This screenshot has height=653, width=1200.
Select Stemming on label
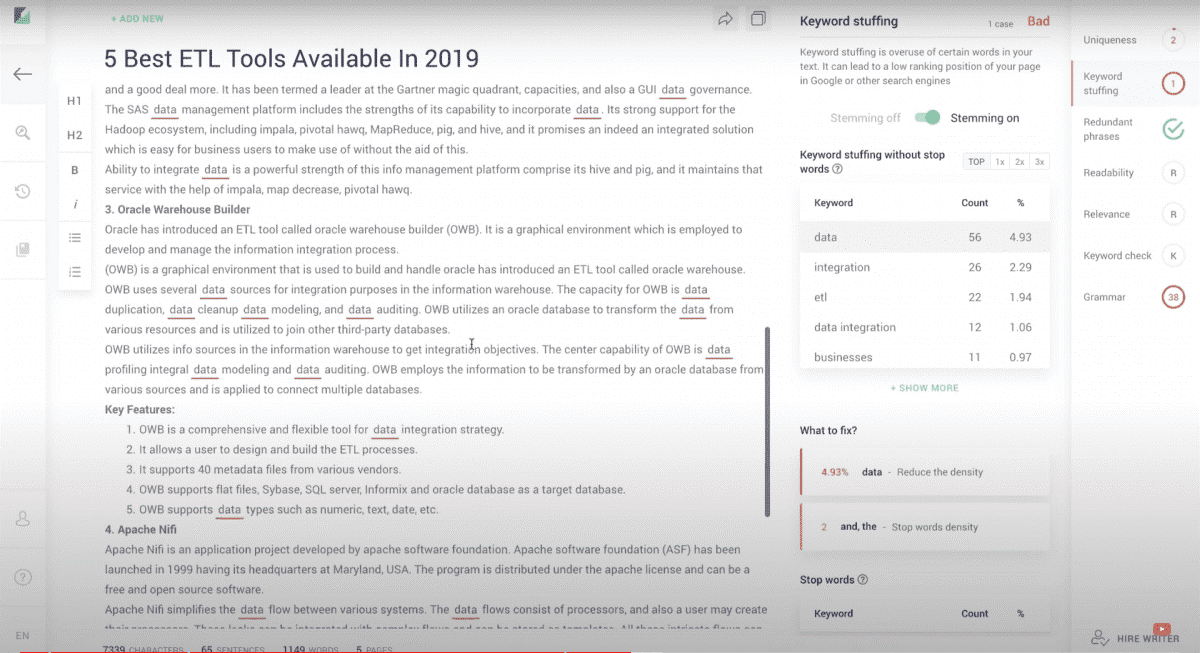click(x=985, y=118)
